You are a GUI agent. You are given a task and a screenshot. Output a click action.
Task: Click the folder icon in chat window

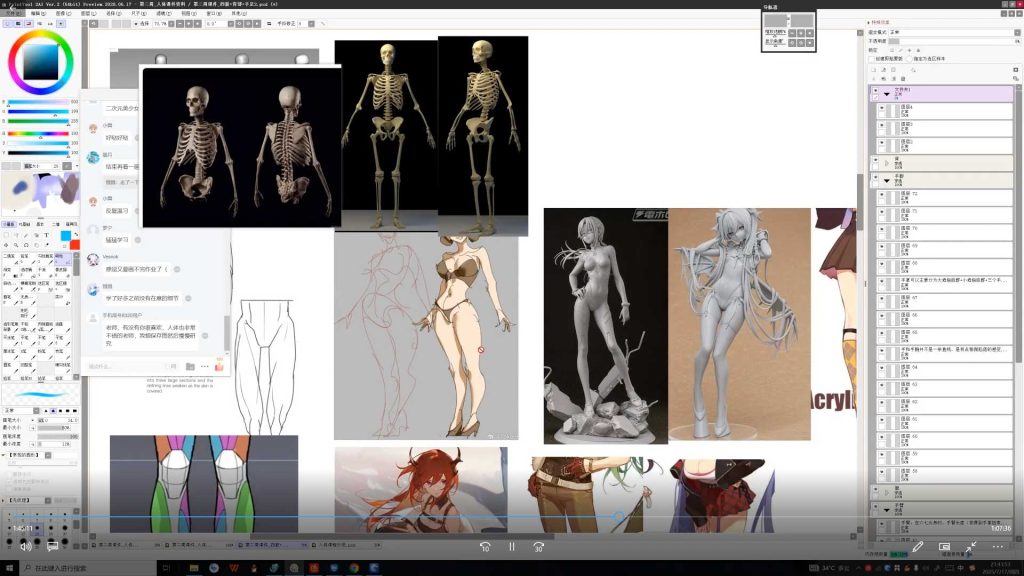[190, 366]
